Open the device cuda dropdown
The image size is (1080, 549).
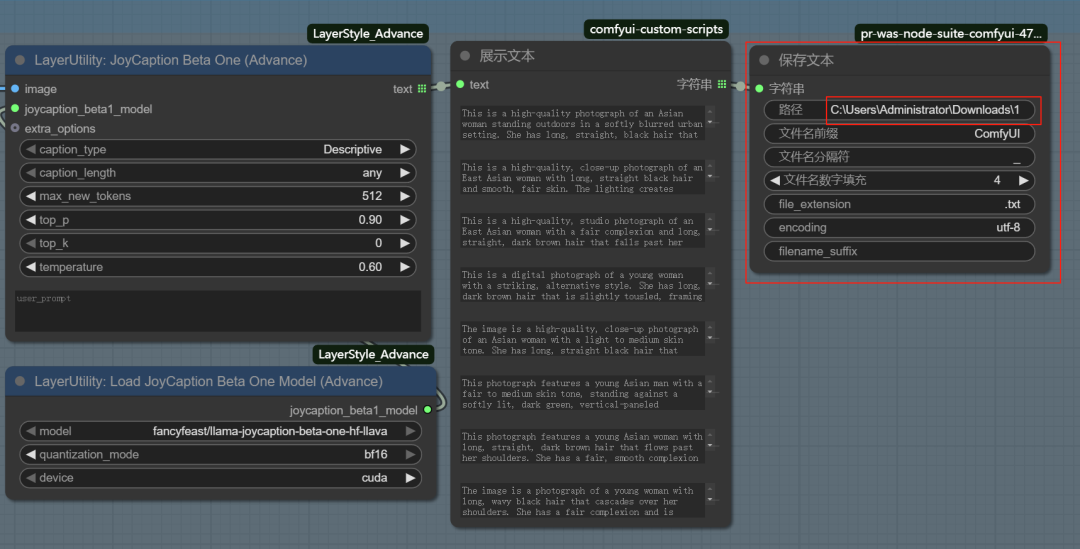[220, 478]
